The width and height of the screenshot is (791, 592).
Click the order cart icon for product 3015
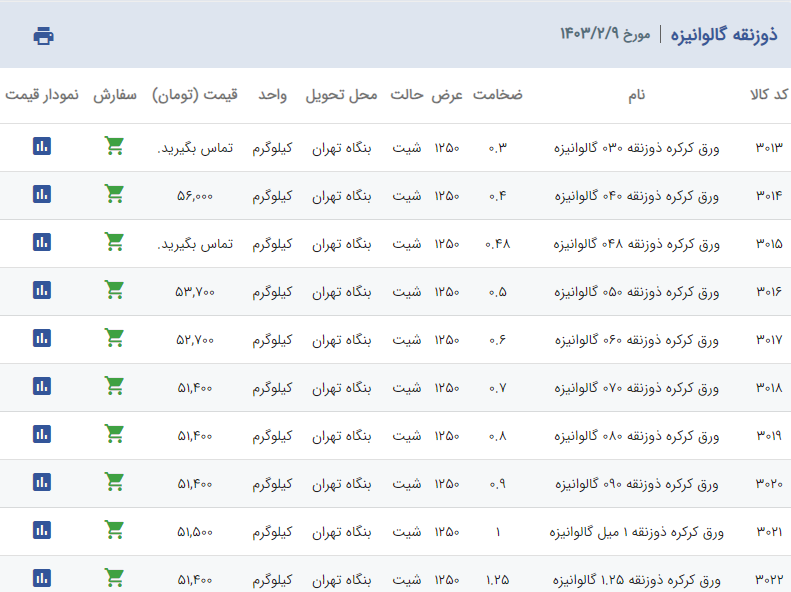click(x=114, y=242)
